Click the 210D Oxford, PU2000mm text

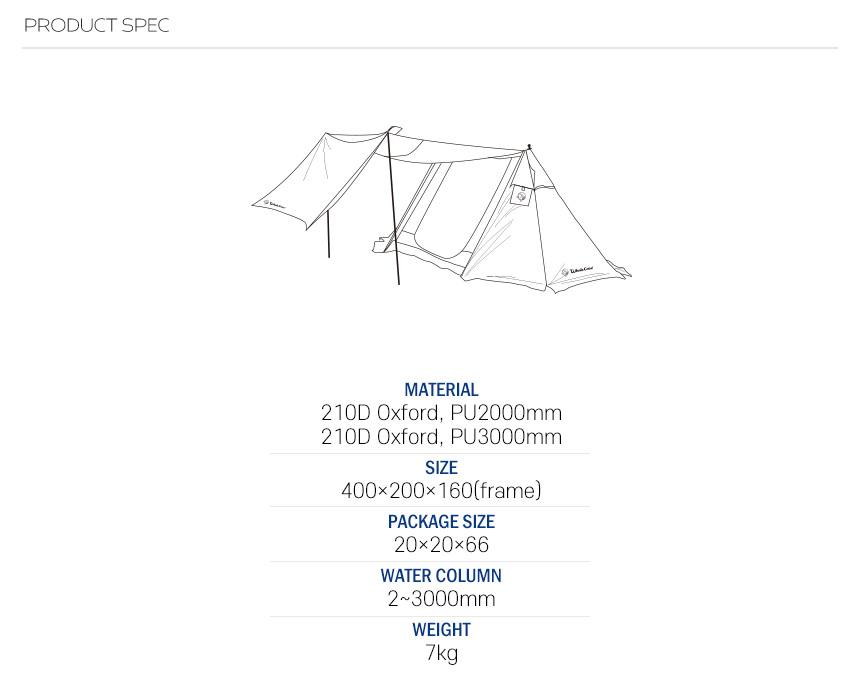pyautogui.click(x=441, y=413)
